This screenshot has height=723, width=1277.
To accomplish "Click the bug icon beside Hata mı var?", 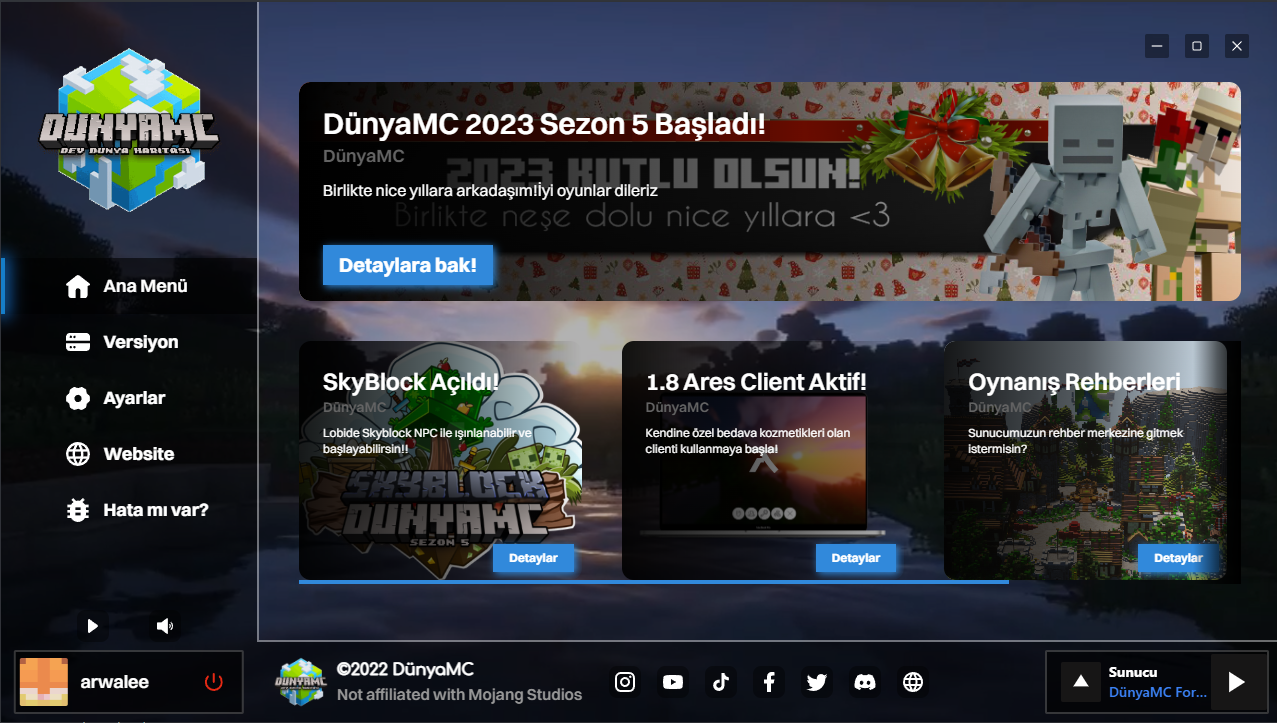I will coord(78,510).
